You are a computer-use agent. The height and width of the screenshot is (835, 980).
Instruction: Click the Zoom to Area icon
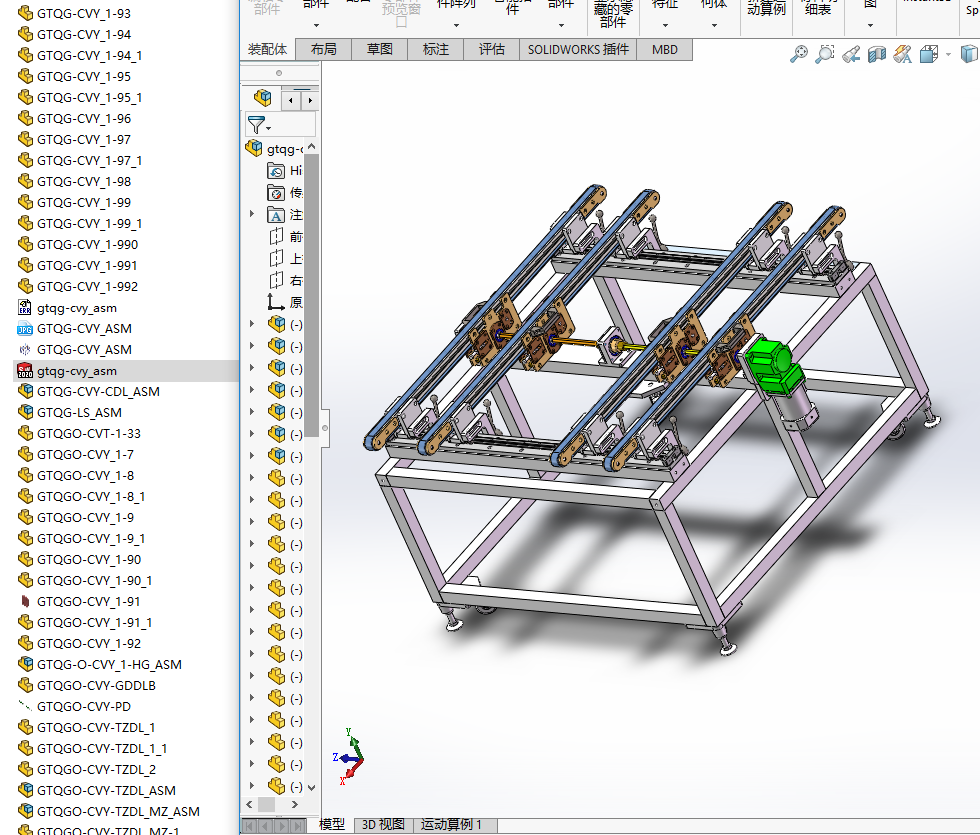(824, 54)
